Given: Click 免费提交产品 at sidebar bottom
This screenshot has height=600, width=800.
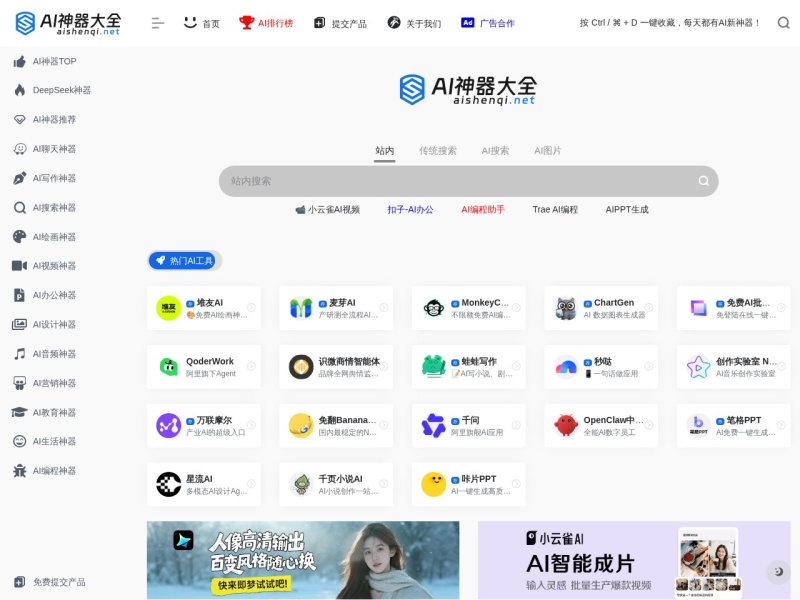Looking at the screenshot, I should point(49,582).
